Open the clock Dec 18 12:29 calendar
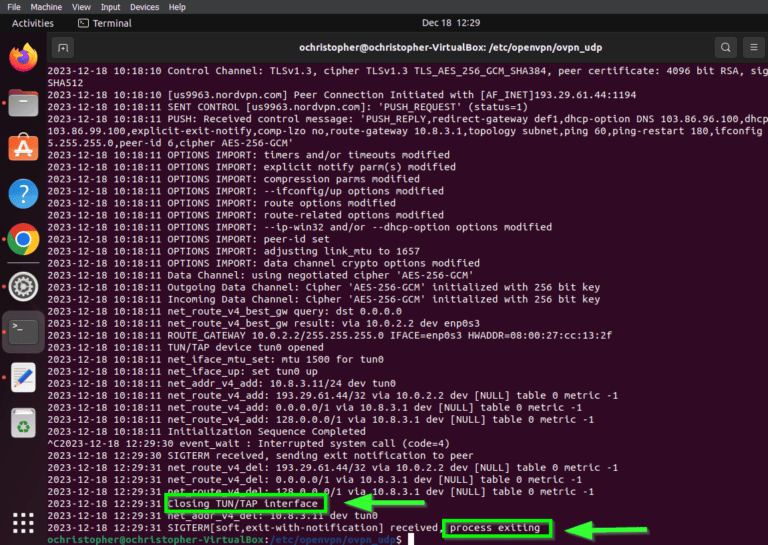 (450, 23)
